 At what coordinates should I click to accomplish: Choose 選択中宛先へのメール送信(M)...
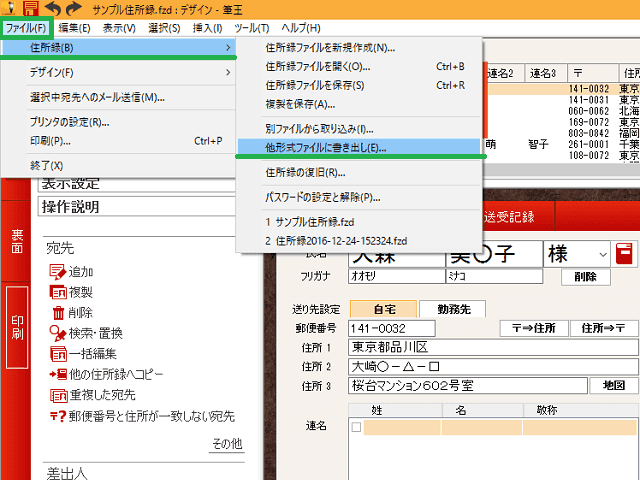pyautogui.click(x=118, y=98)
